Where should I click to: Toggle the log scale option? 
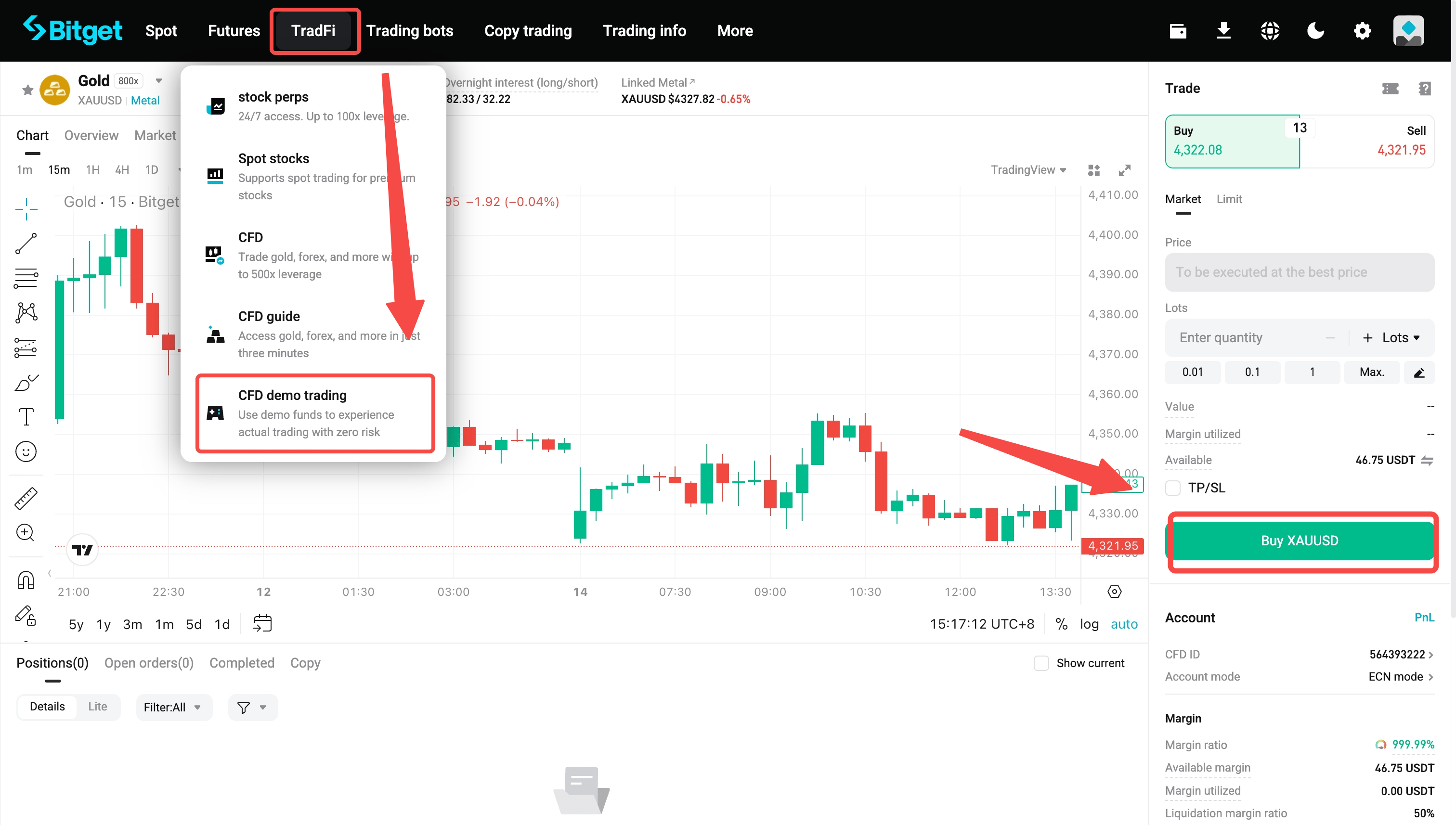[x=1089, y=624]
